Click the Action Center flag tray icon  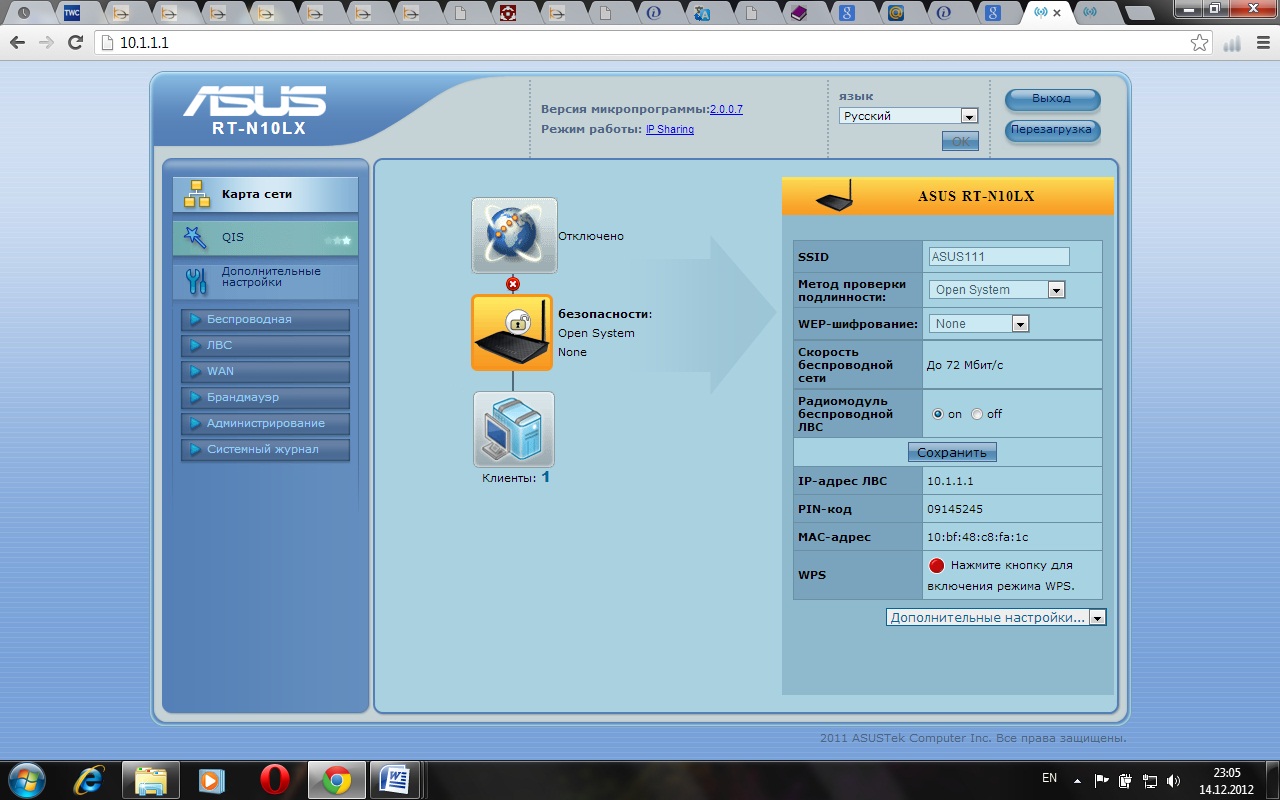coord(1101,780)
